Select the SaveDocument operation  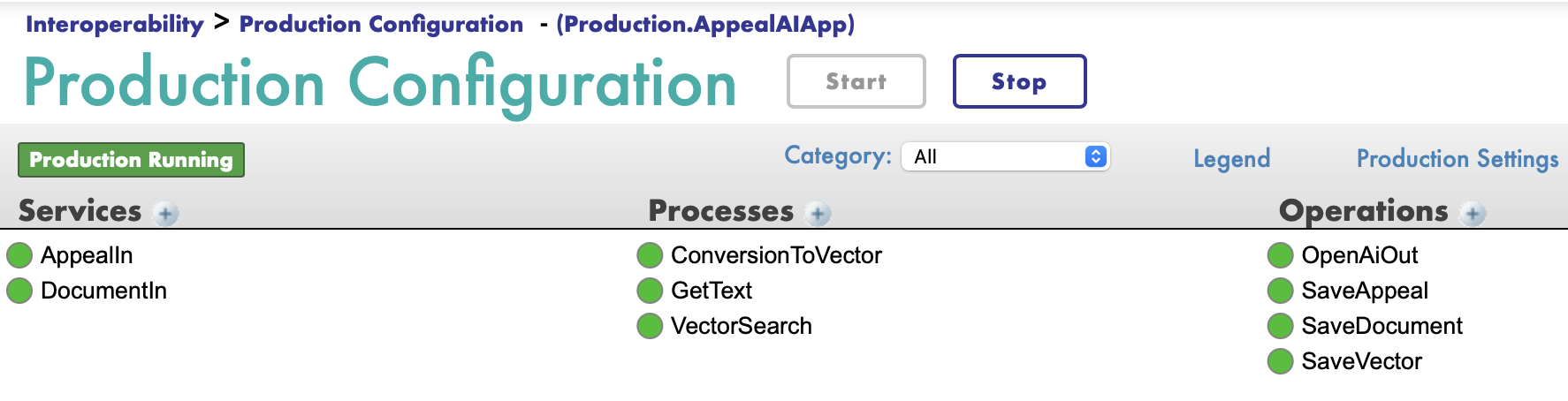pyautogui.click(x=1382, y=326)
